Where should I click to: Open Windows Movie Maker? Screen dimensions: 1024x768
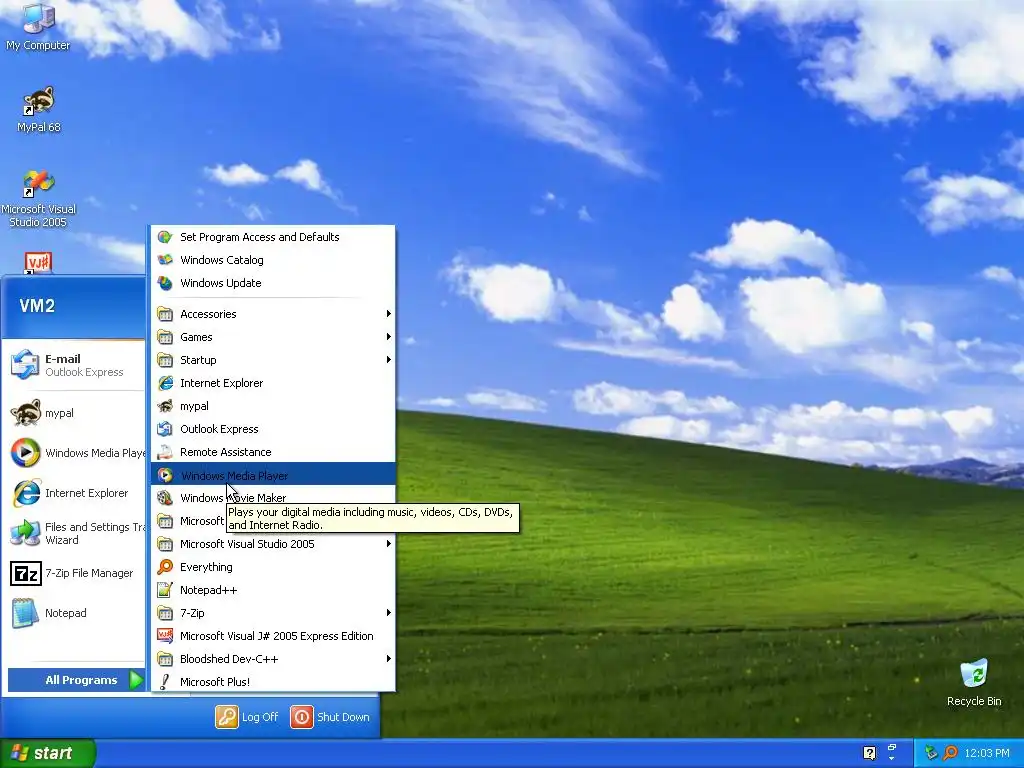click(273, 498)
